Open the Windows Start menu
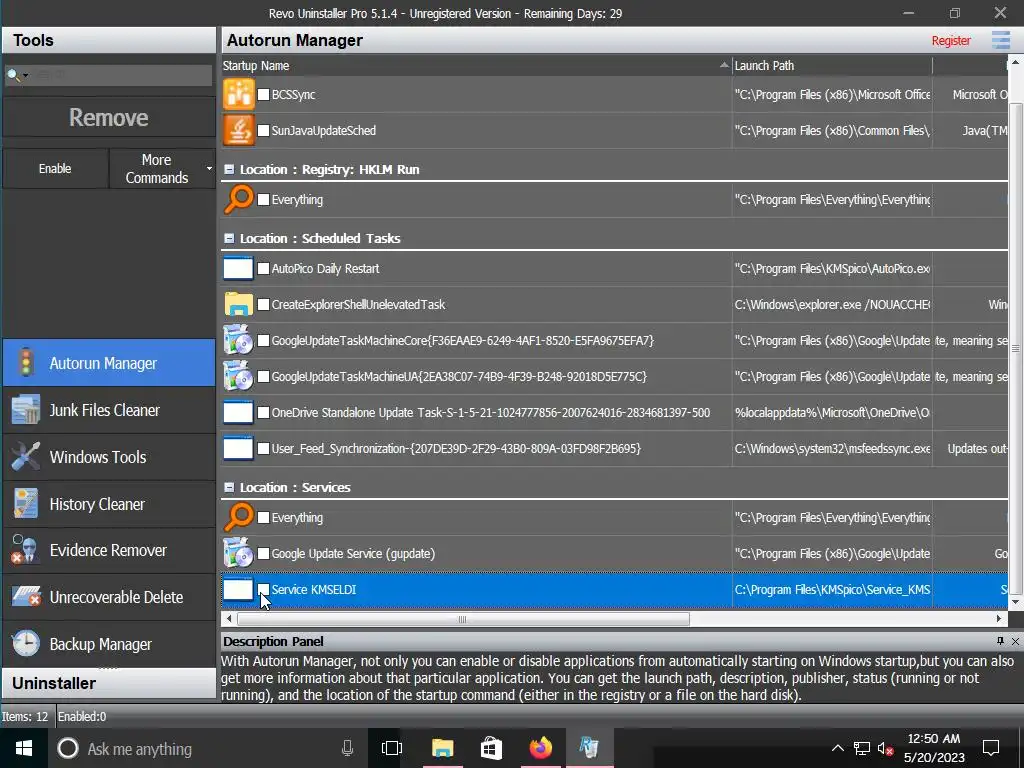The width and height of the screenshot is (1024, 768). coord(24,748)
